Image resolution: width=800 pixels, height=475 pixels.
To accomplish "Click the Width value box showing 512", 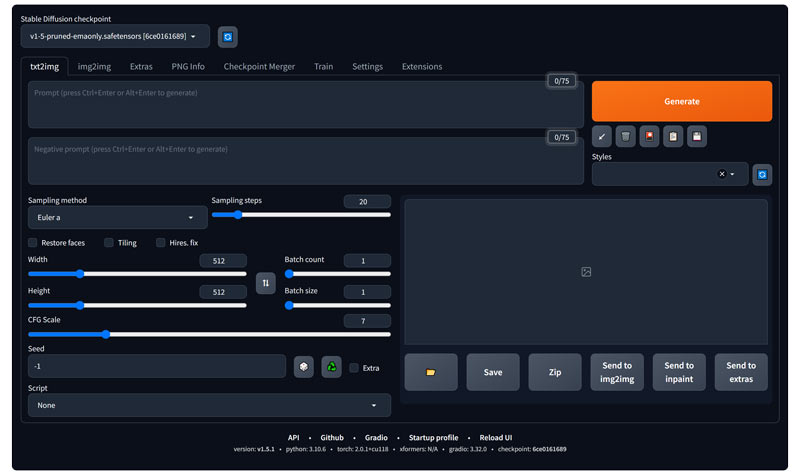I will click(x=223, y=261).
